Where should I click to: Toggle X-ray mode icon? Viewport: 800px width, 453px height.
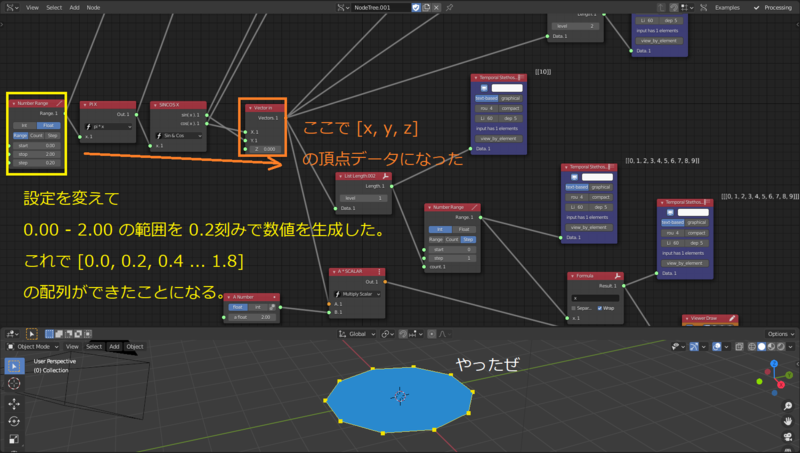(x=739, y=347)
